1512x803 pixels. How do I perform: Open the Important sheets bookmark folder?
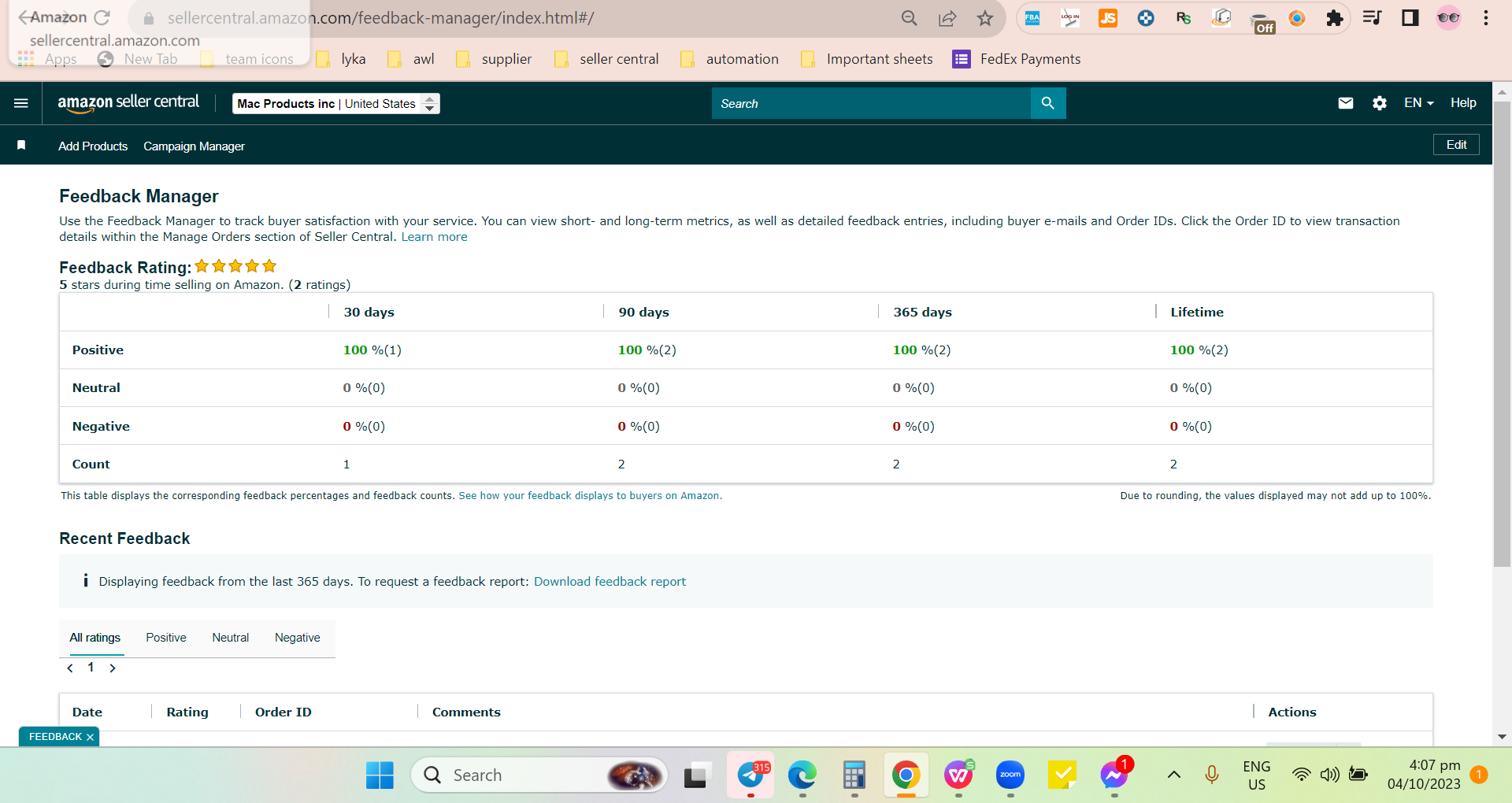[x=866, y=59]
